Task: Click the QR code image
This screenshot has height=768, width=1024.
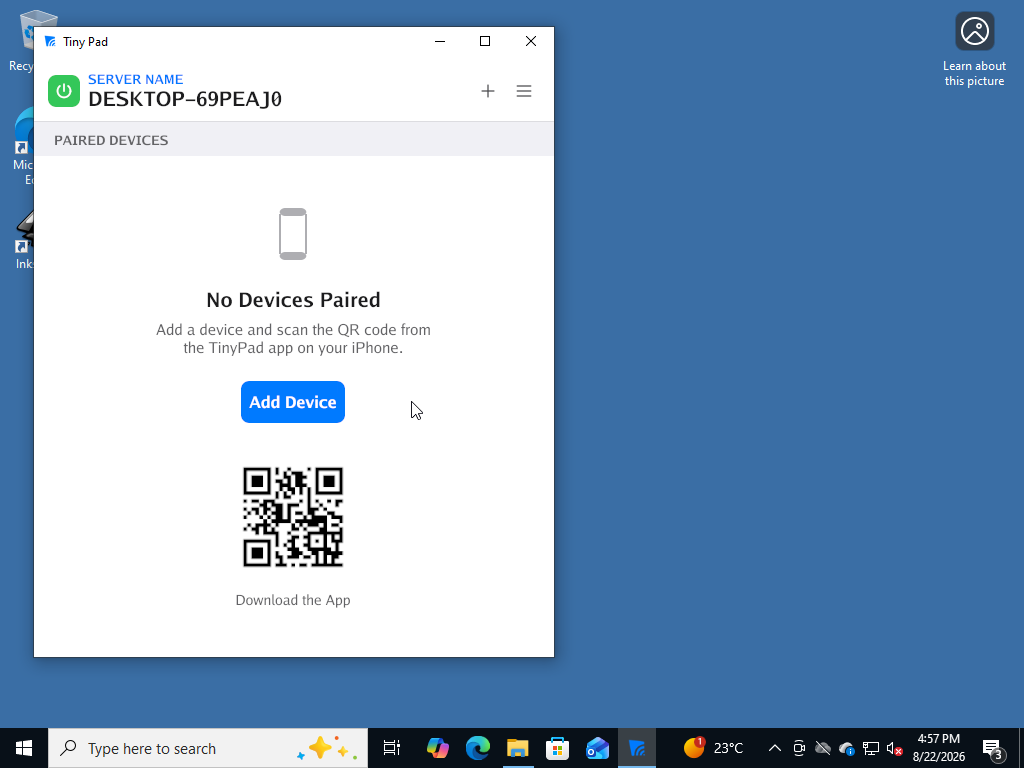Action: pyautogui.click(x=293, y=517)
